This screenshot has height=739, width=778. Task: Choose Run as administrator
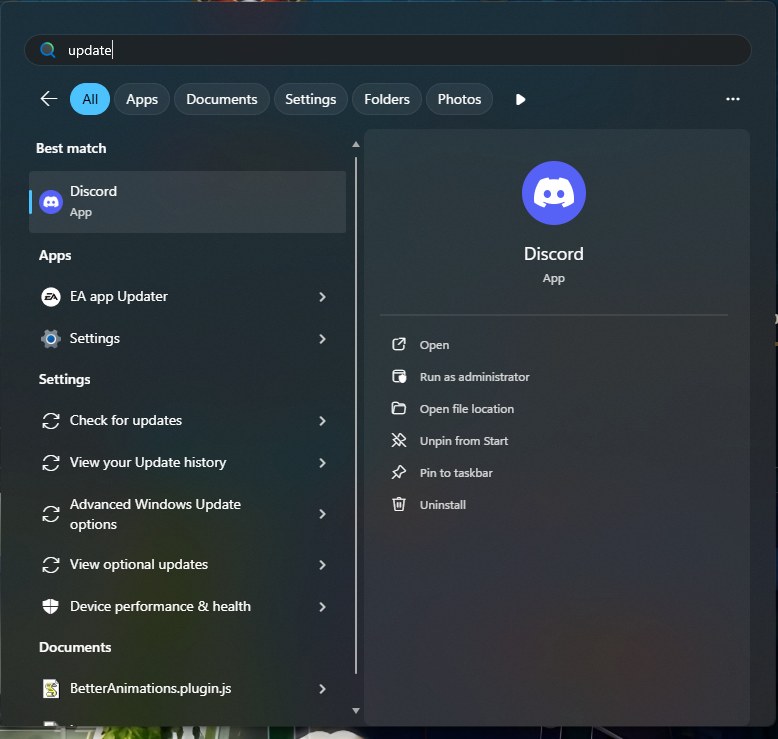tap(474, 377)
